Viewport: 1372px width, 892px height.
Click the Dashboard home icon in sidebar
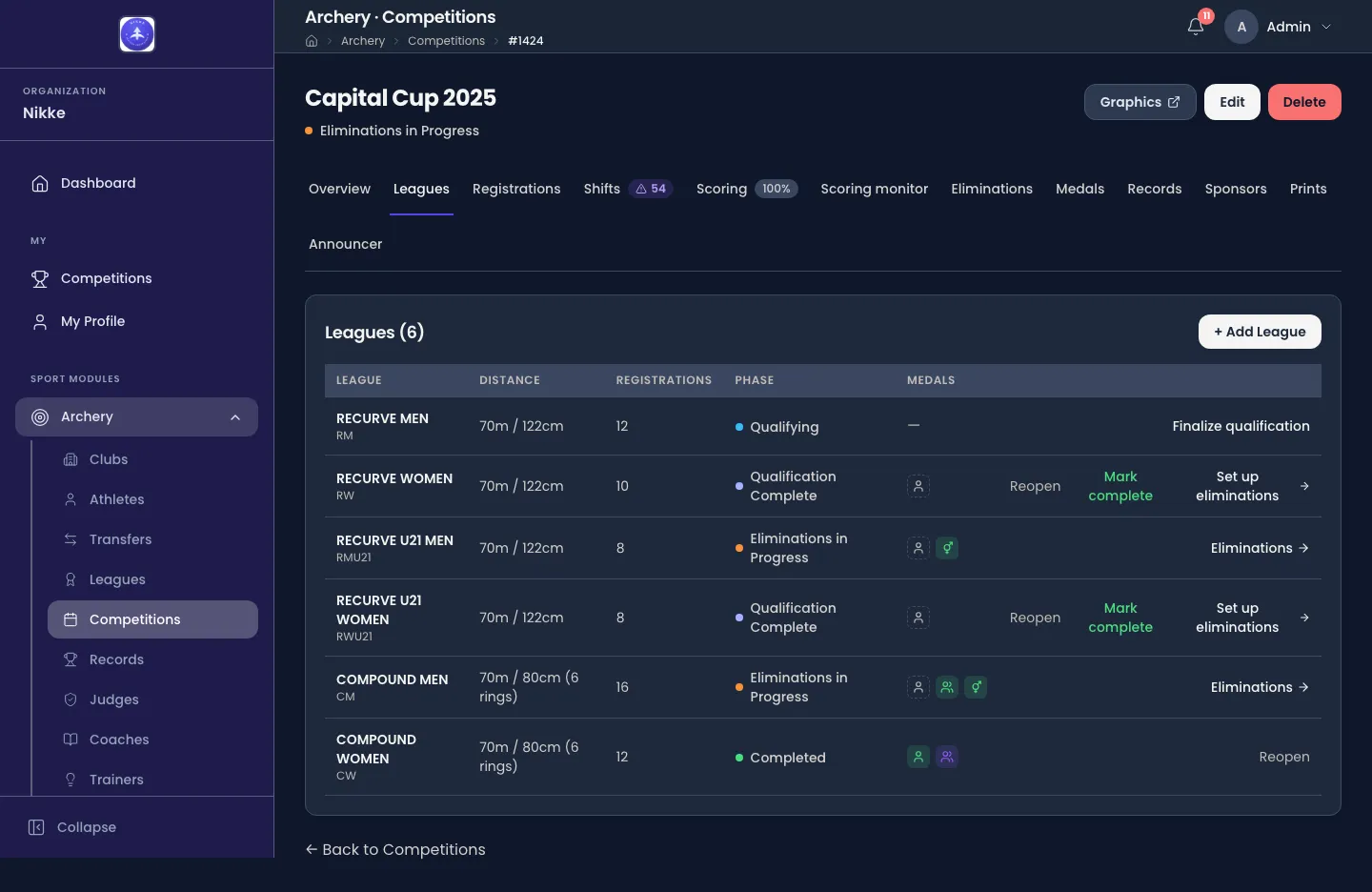coord(40,183)
